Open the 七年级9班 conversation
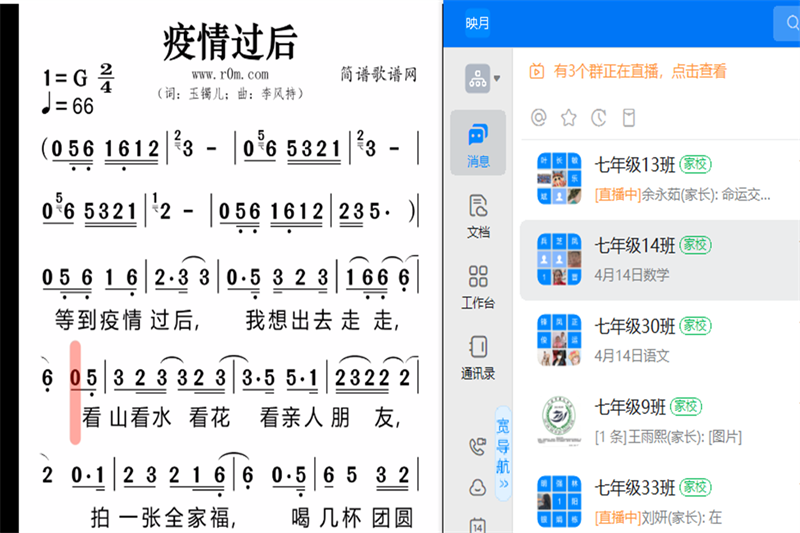Viewport: 800px width, 533px height. pos(660,420)
